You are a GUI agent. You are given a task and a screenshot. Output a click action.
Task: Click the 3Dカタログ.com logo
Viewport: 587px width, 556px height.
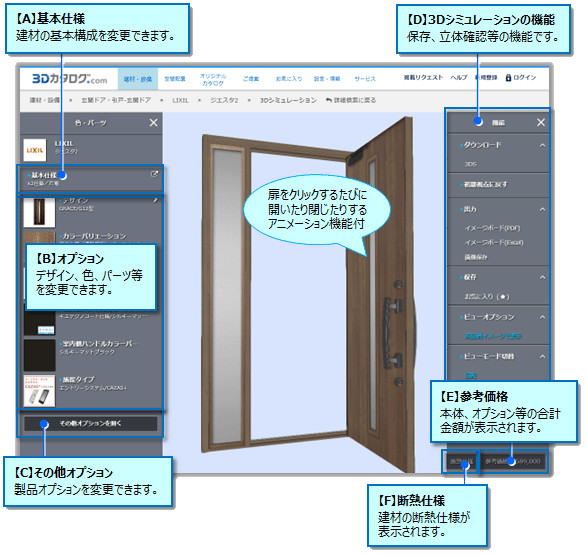[x=70, y=79]
